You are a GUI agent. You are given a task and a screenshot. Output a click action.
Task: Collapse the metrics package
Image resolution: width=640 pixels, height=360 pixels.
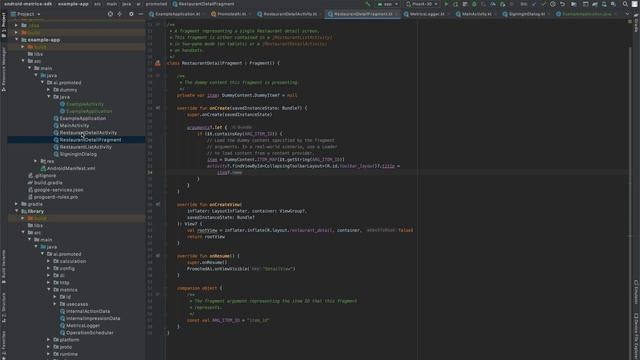49,290
